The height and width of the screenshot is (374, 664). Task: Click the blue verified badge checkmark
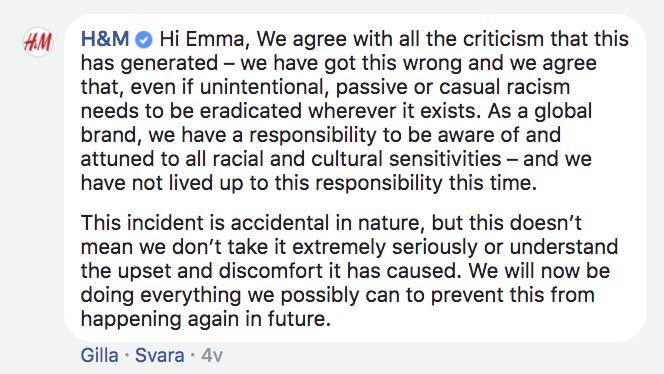tap(144, 40)
